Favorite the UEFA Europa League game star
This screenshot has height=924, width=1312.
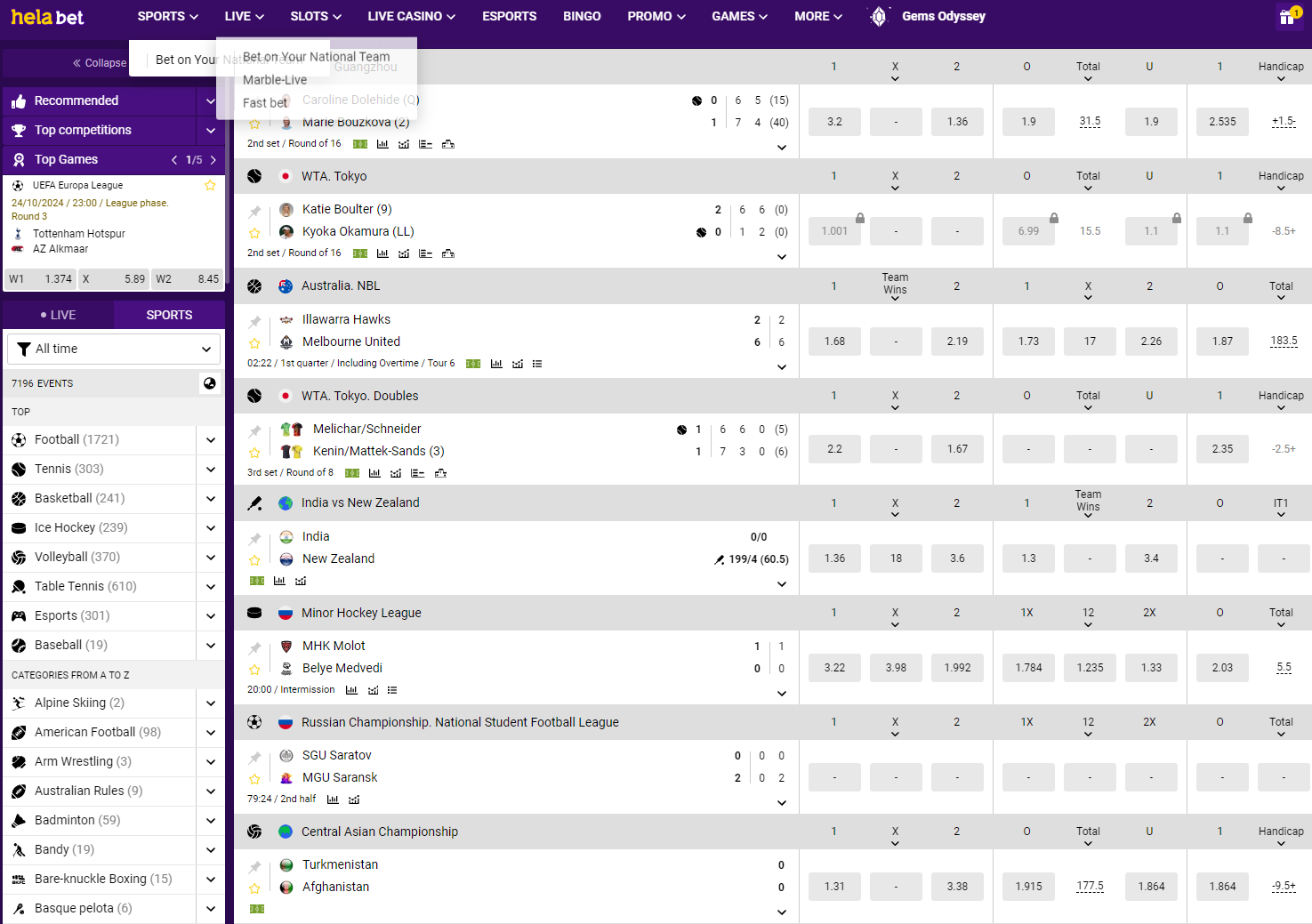(x=210, y=185)
